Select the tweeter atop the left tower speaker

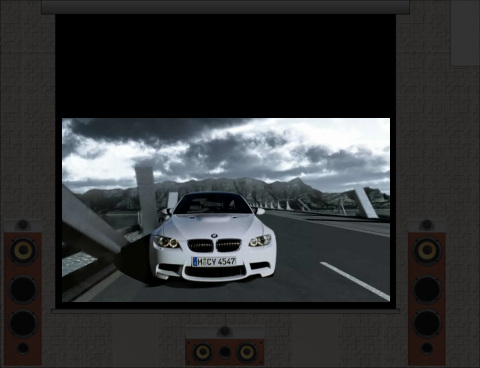coord(23,225)
